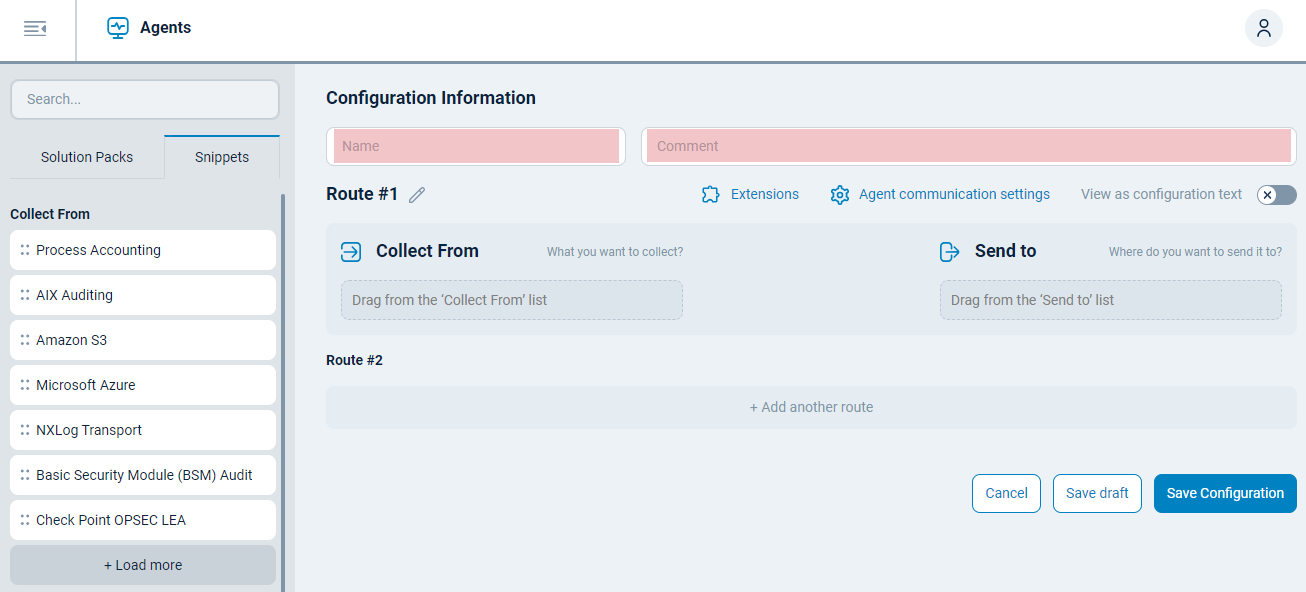The width and height of the screenshot is (1306, 592).
Task: Enable the View as configuration text toggle
Action: (1276, 195)
